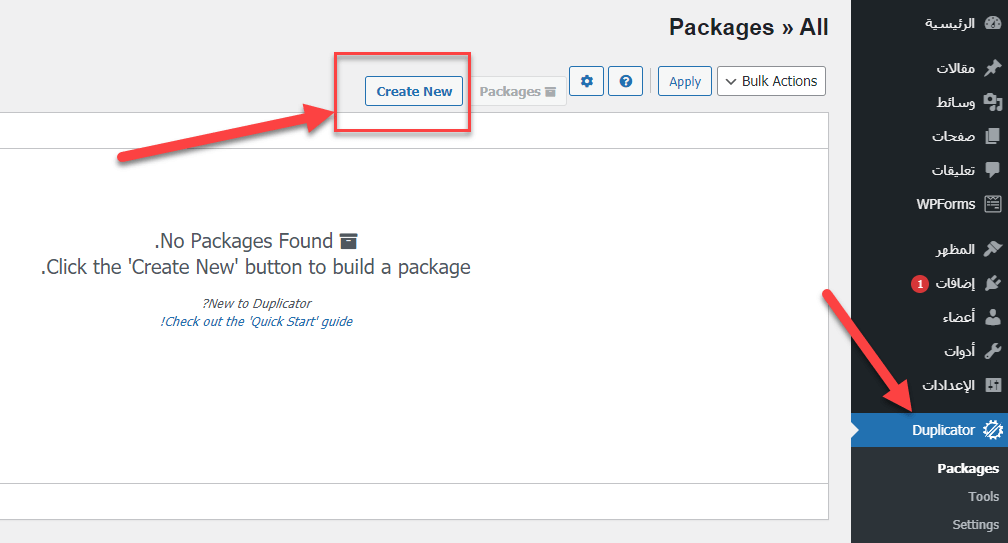Click the wrench icon for أدوات

point(992,351)
